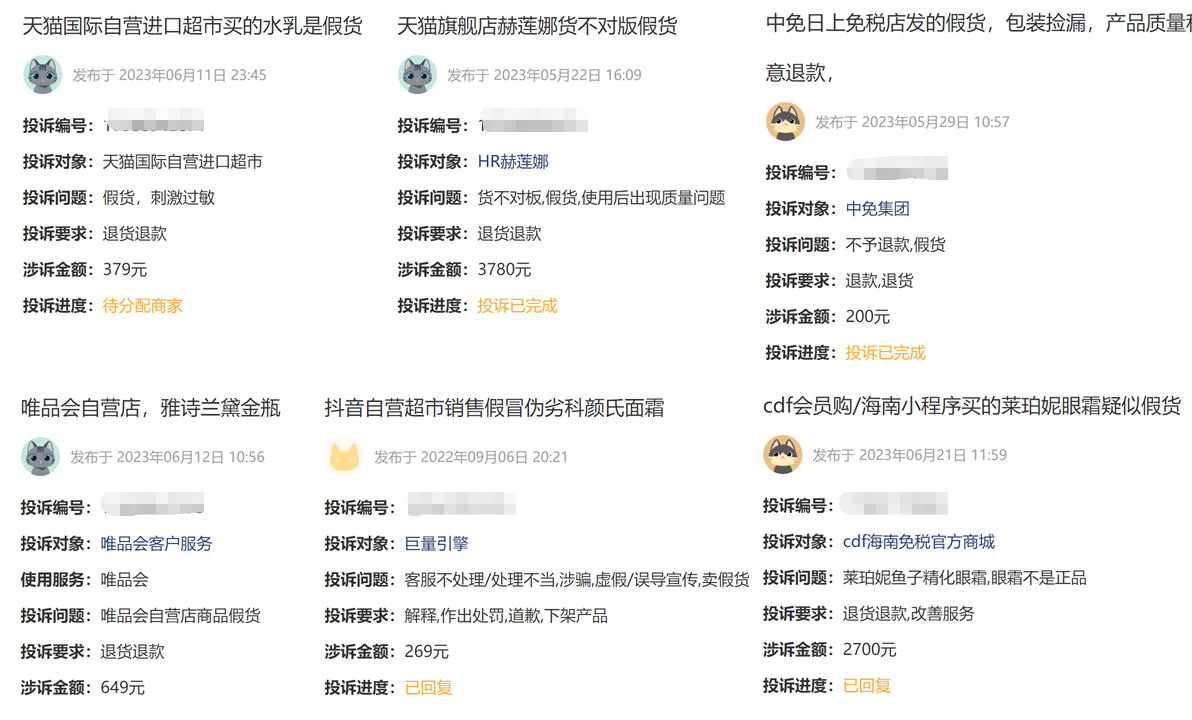Click the yellow cat avatar on the 抖音自营超市 complaint
Screen dimensions: 1192x720
344,457
